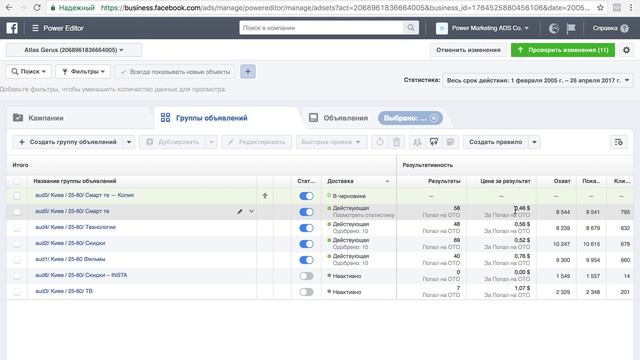
Task: Open the Быстрые правки dropdown
Action: tap(331, 142)
